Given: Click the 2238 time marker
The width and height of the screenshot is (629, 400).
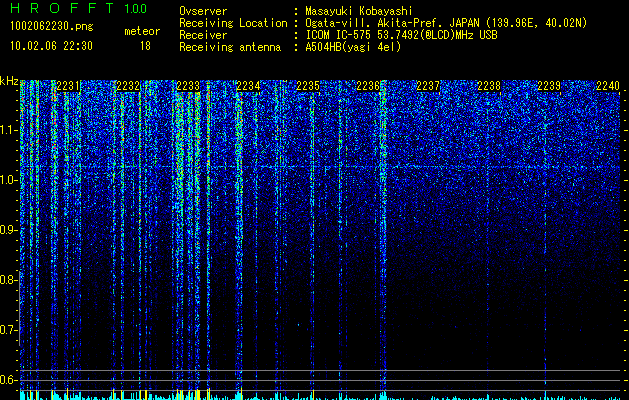Looking at the screenshot, I should click(489, 86).
